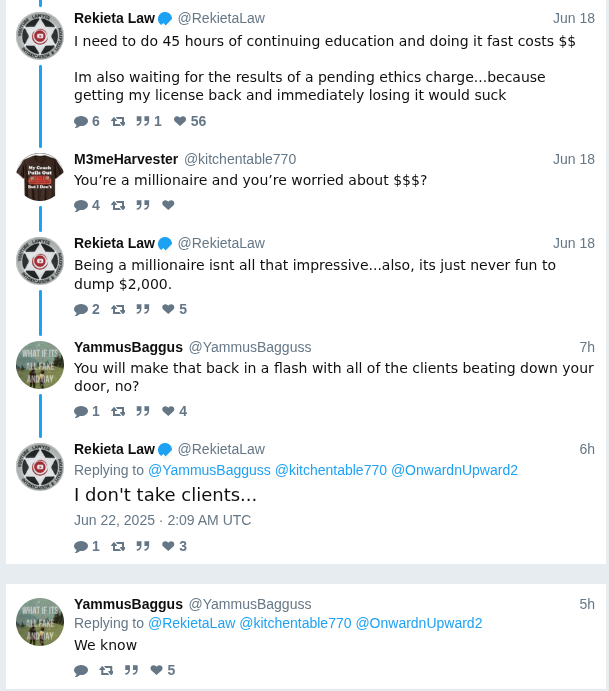609x691 pixels.
Task: Open the Jun 22, 2025 2:09 AM timestamp
Action: pos(162,520)
